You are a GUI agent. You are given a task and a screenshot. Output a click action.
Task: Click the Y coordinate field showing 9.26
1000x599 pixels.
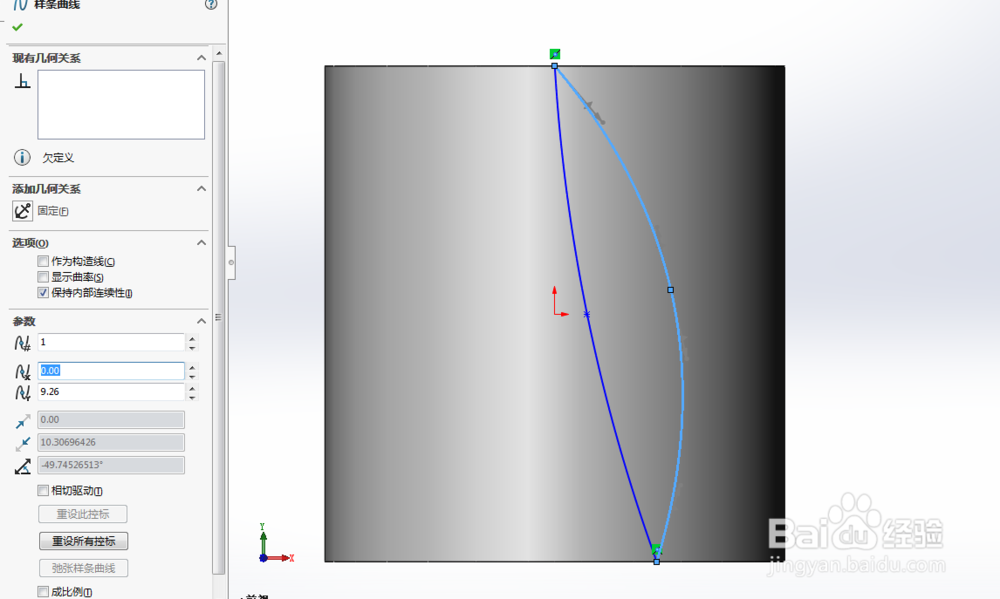pyautogui.click(x=111, y=392)
